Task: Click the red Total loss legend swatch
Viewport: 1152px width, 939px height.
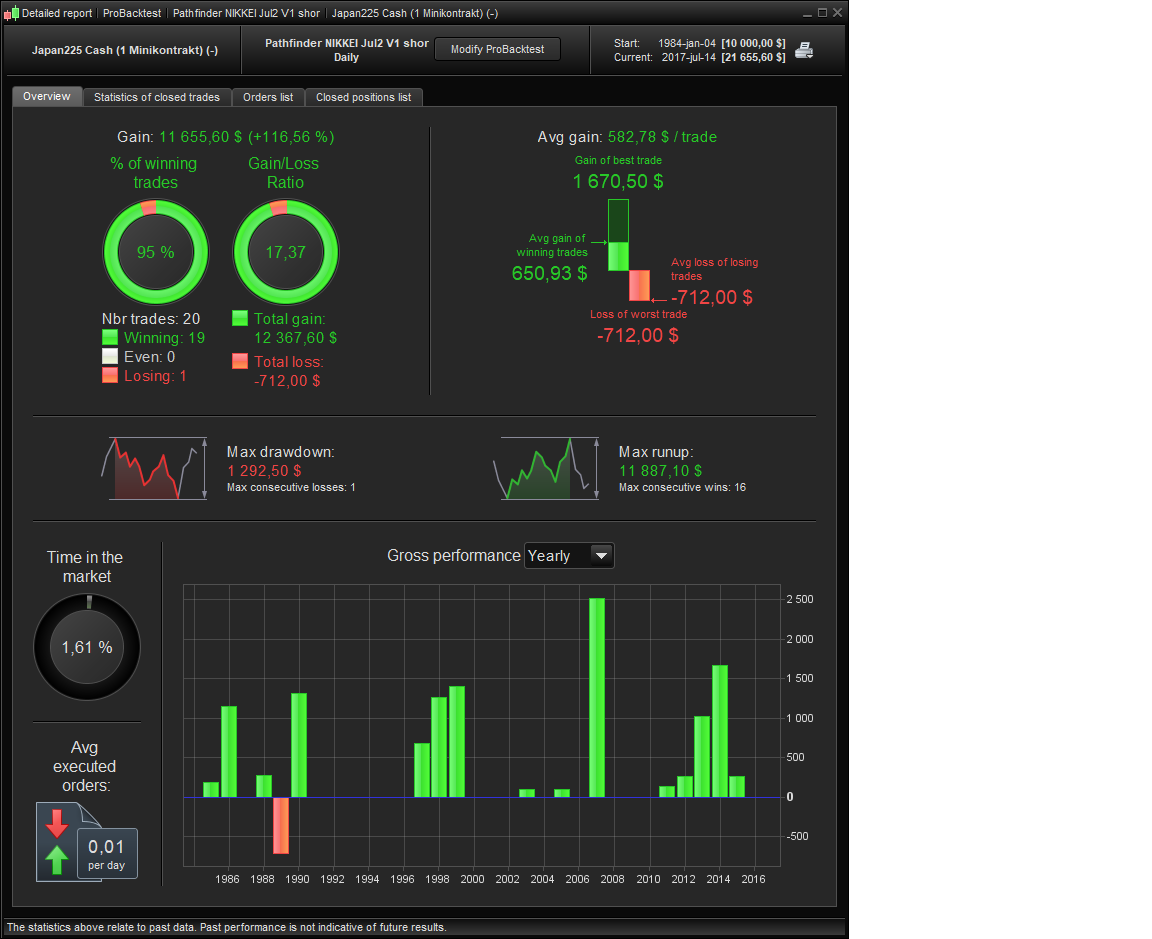Action: [240, 361]
